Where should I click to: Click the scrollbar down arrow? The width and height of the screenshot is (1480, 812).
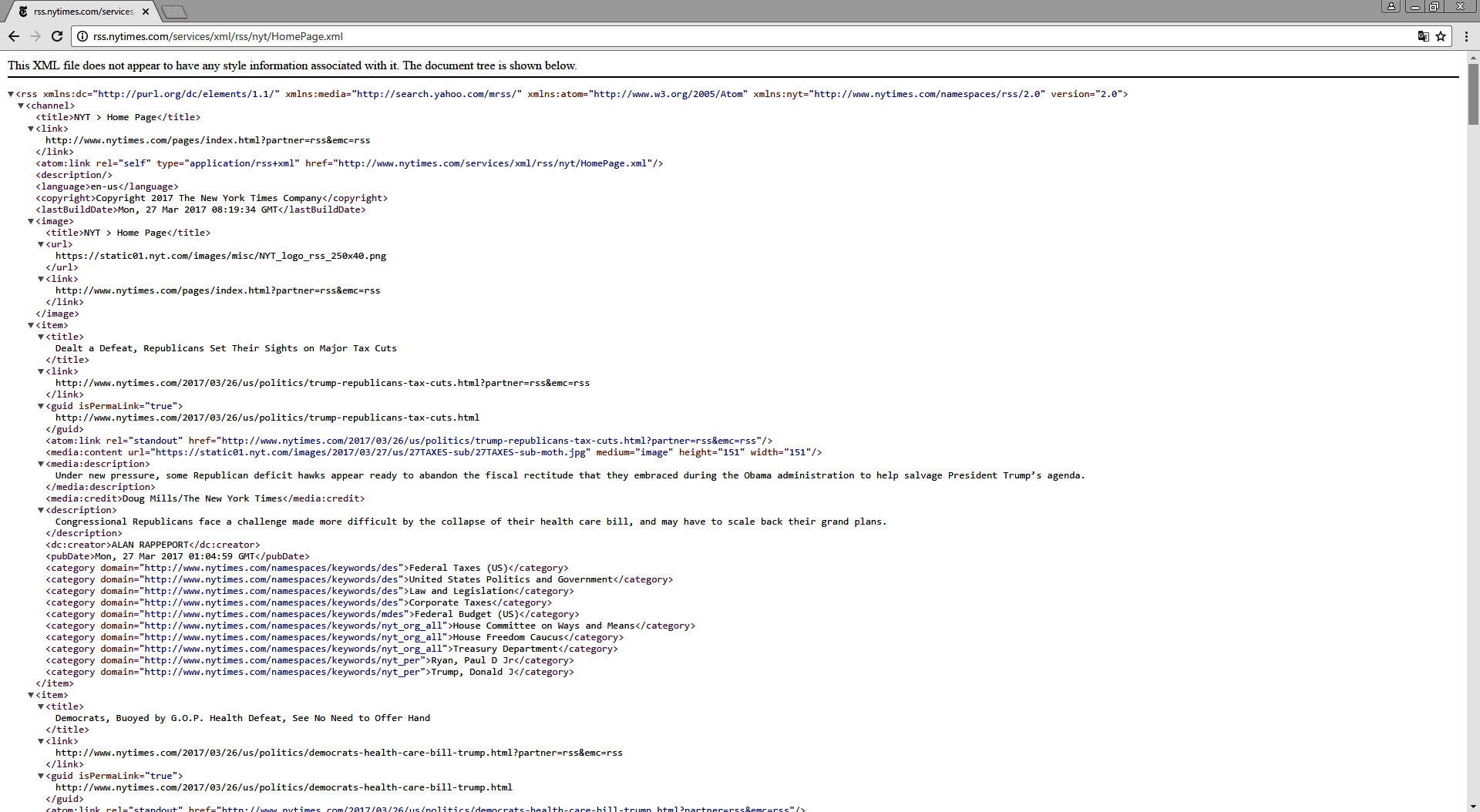coord(1473,806)
